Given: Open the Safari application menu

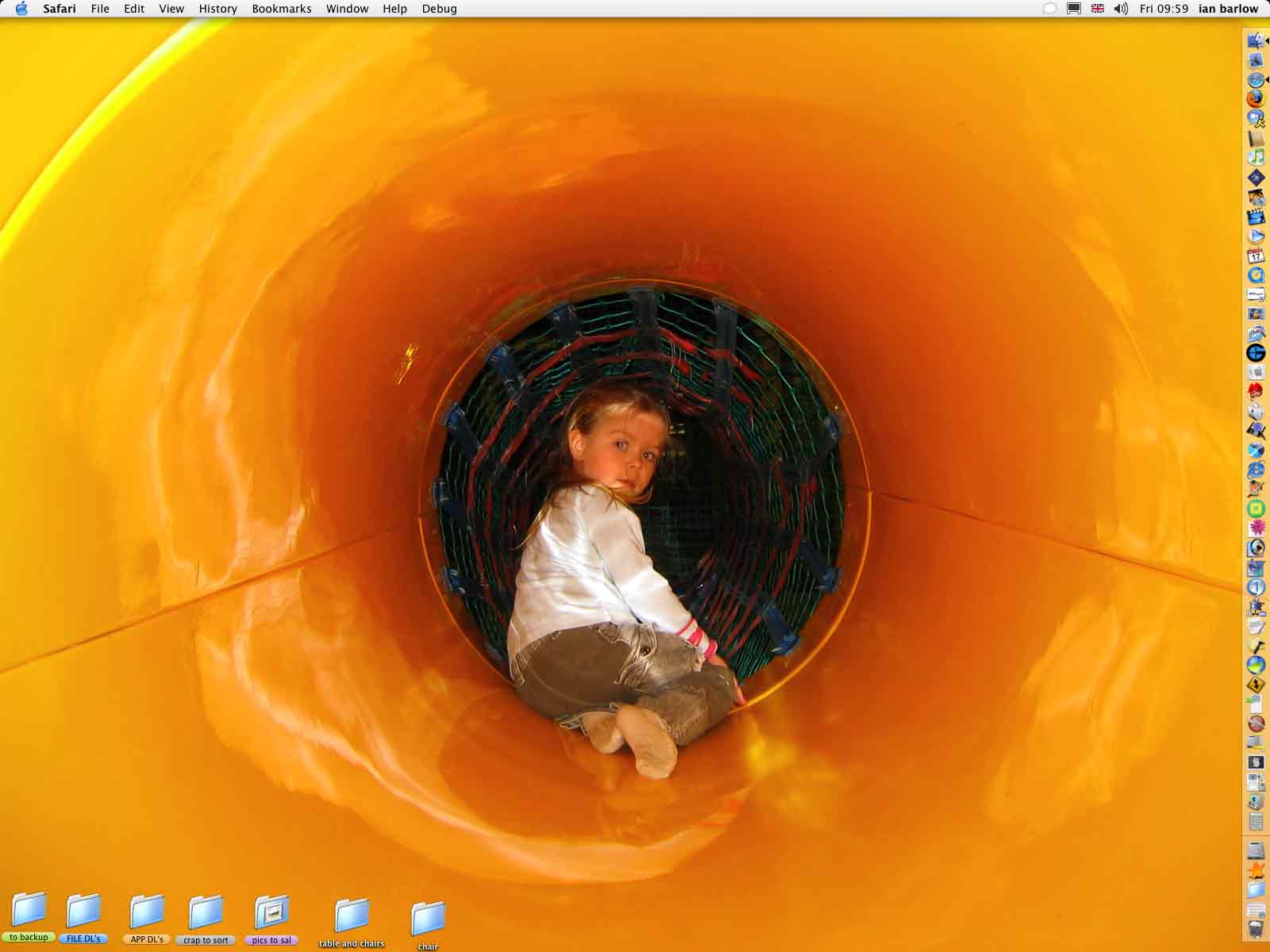Looking at the screenshot, I should pos(60,9).
